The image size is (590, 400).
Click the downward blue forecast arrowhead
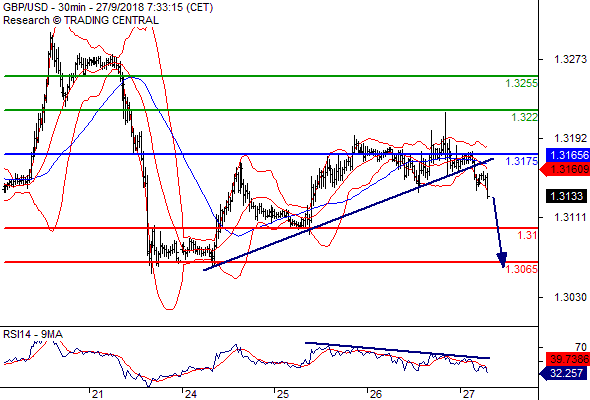coord(502,260)
